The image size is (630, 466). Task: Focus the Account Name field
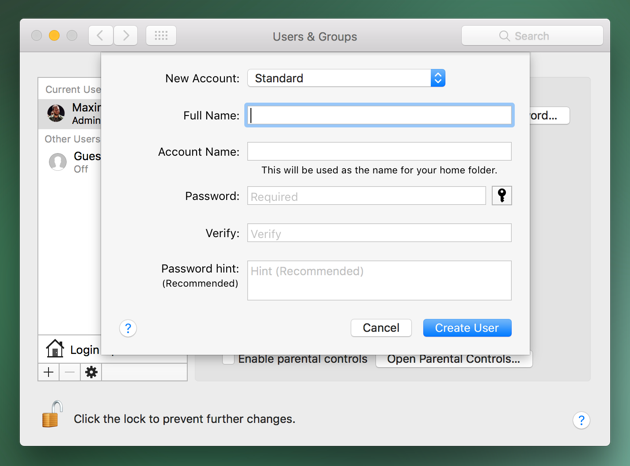tap(379, 151)
